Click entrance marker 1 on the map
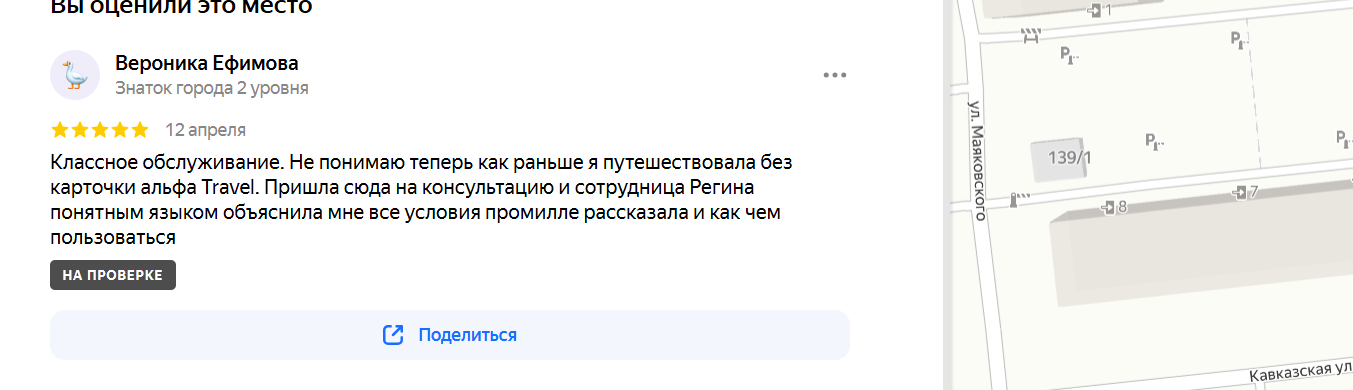1353x390 pixels. coord(1100,10)
